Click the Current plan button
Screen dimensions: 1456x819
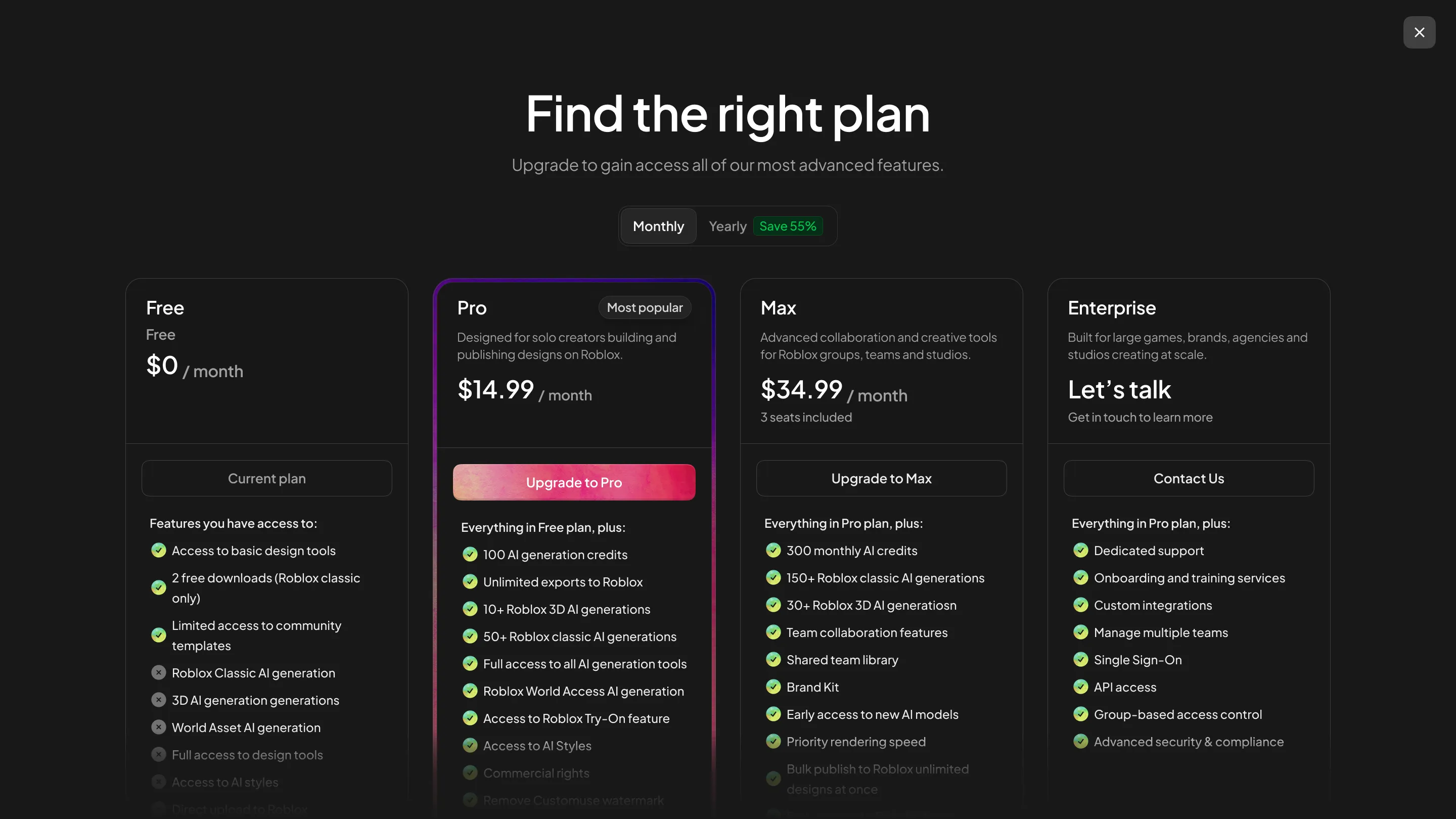(267, 478)
